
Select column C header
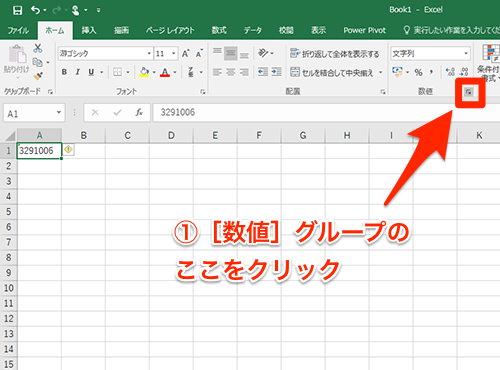pos(127,135)
